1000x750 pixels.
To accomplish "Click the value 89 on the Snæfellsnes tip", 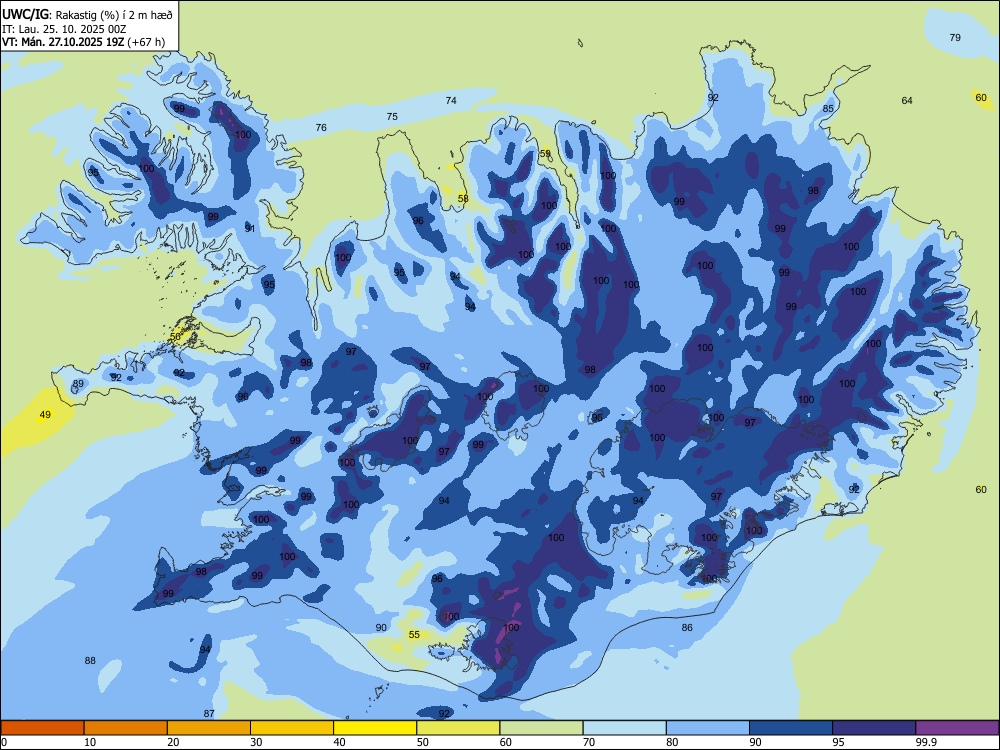I will tap(78, 384).
